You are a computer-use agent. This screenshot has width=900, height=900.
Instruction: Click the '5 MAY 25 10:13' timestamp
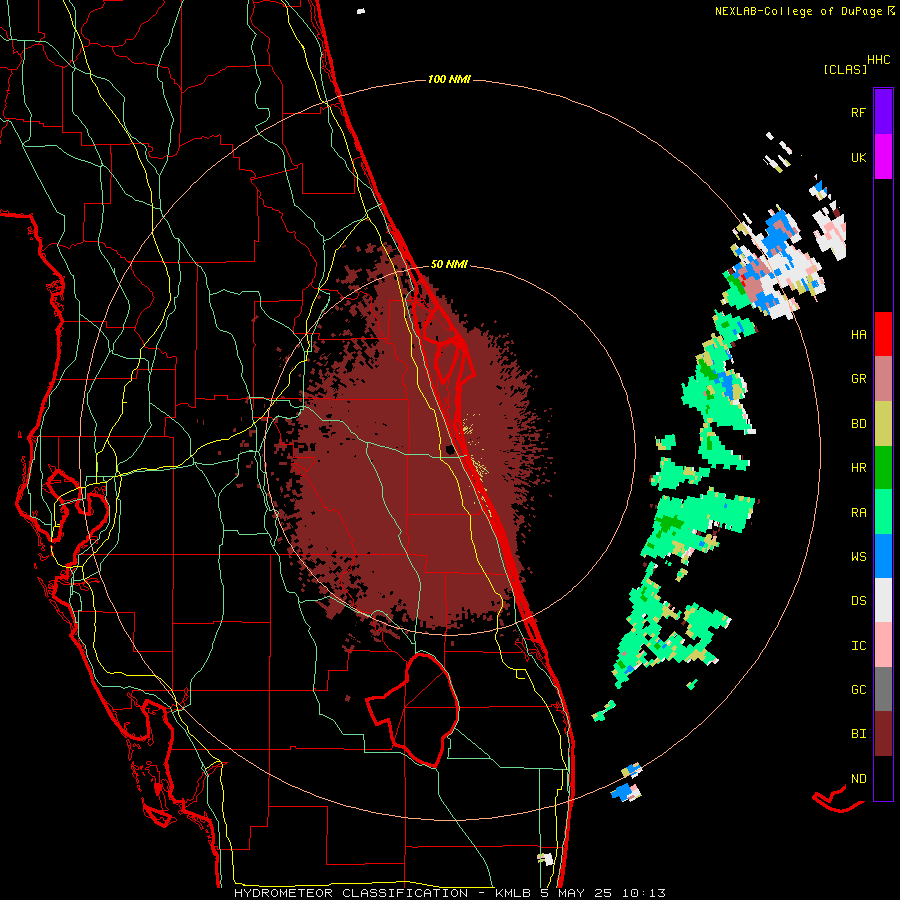[x=603, y=893]
